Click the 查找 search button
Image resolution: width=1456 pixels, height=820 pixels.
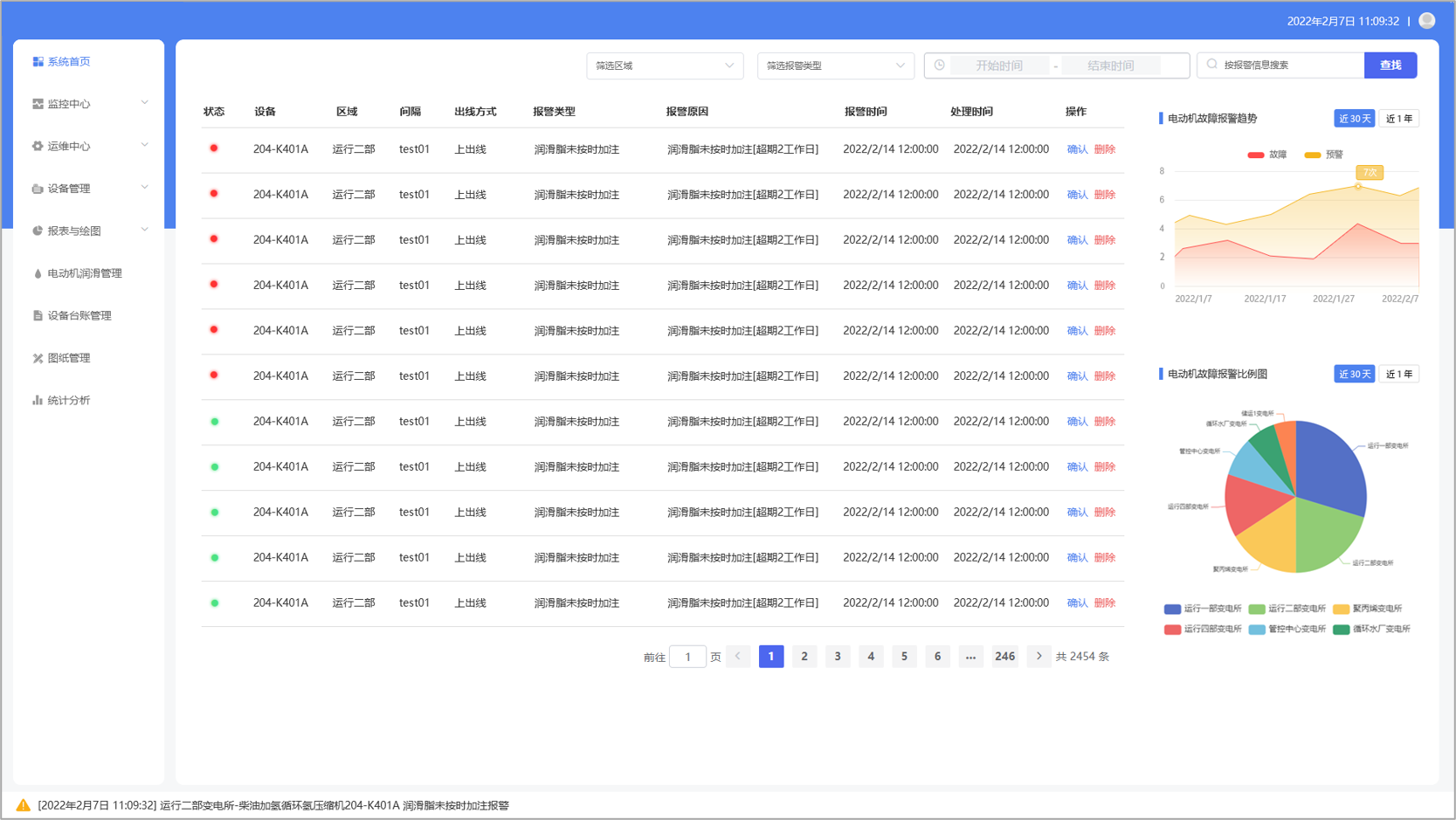[1390, 65]
